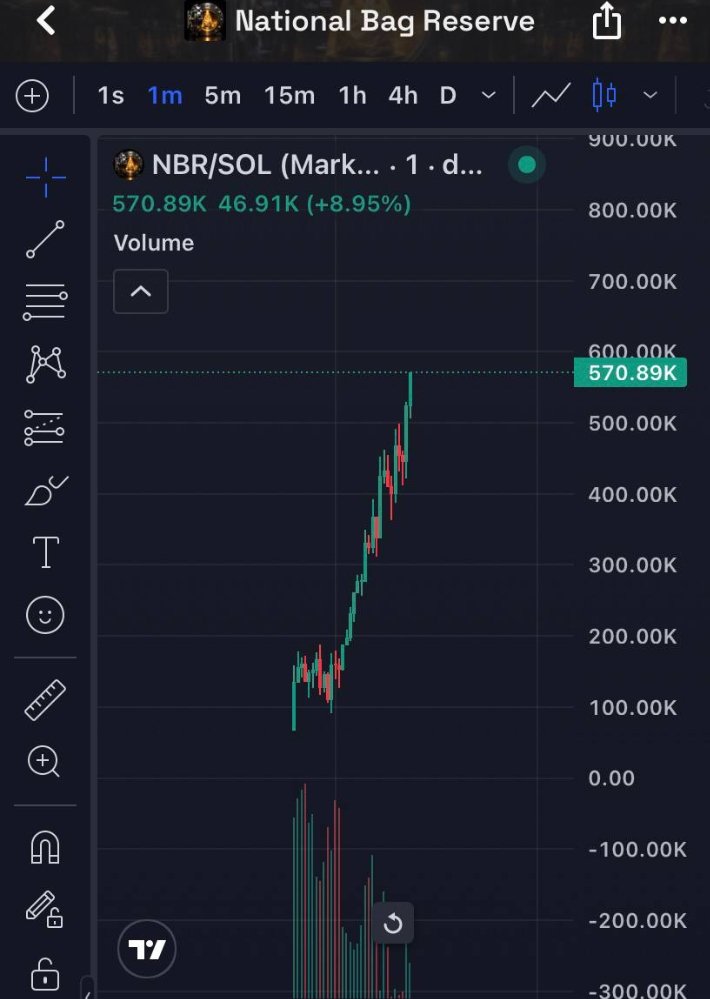Open the emoji sticker tool
Screen dimensions: 710x999
45,615
